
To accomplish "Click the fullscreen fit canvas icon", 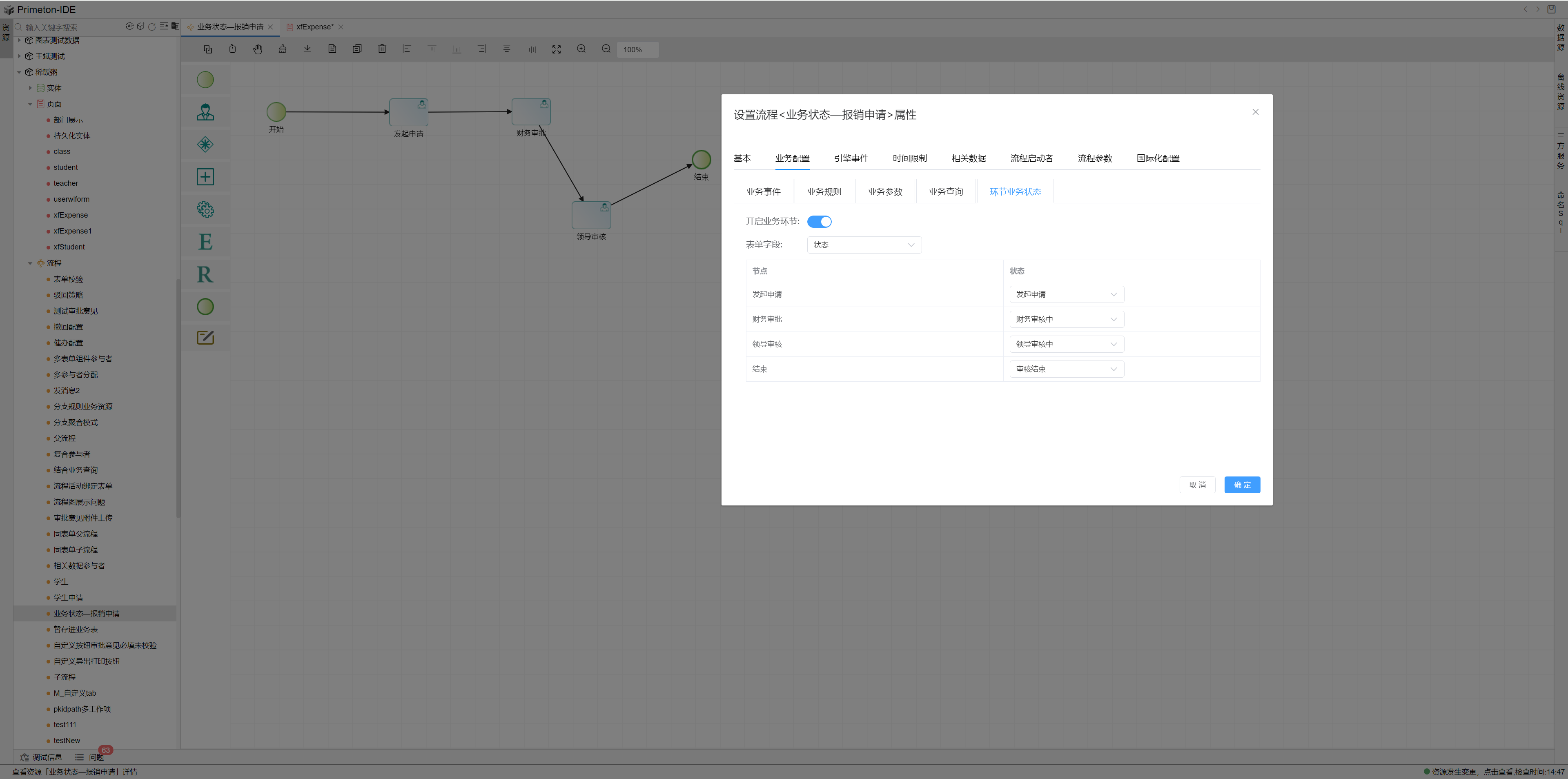I will click(x=556, y=49).
